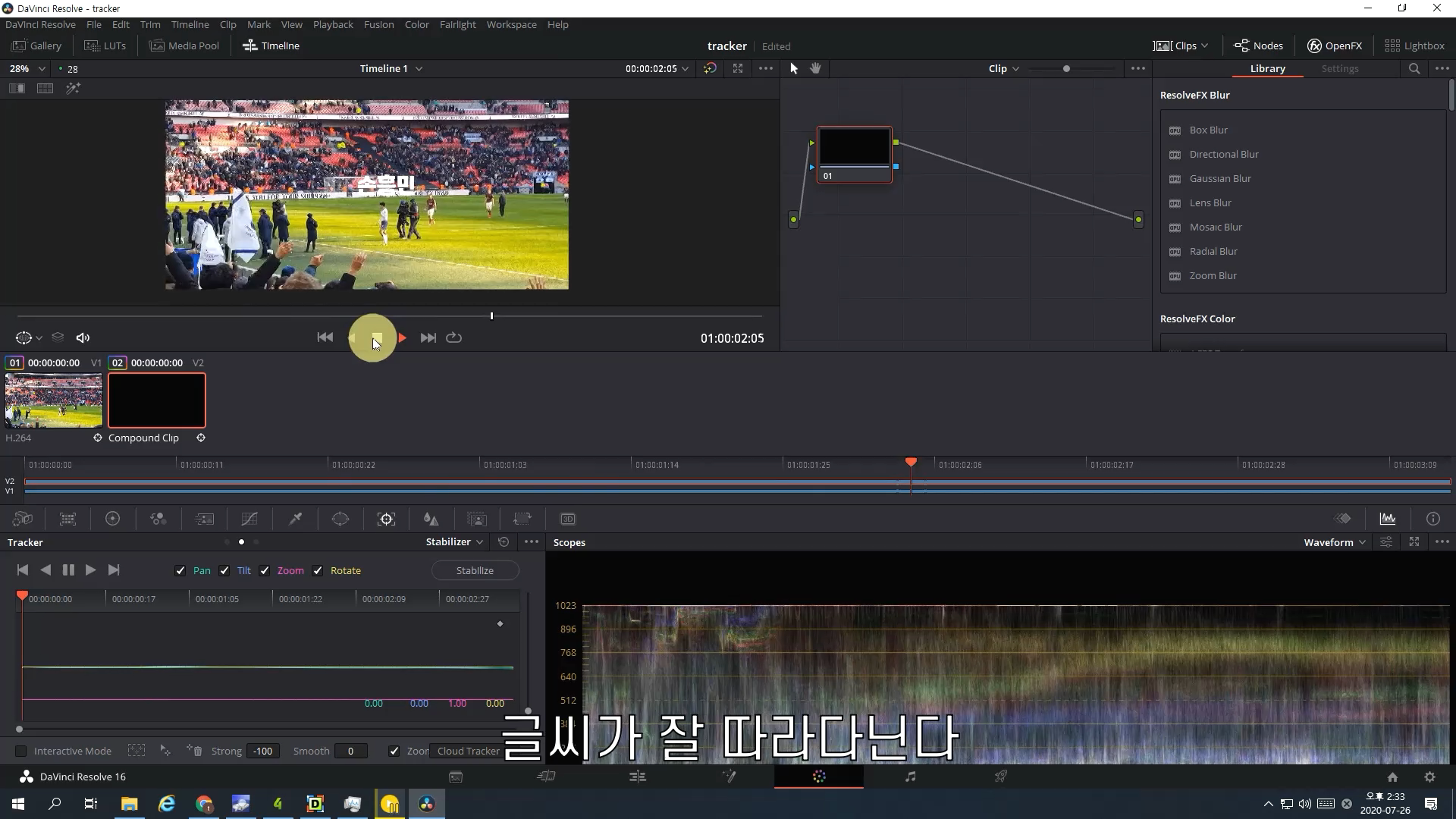Open viewer zoom 28% dropdown
Screen dimensions: 1456x819
[x=27, y=68]
